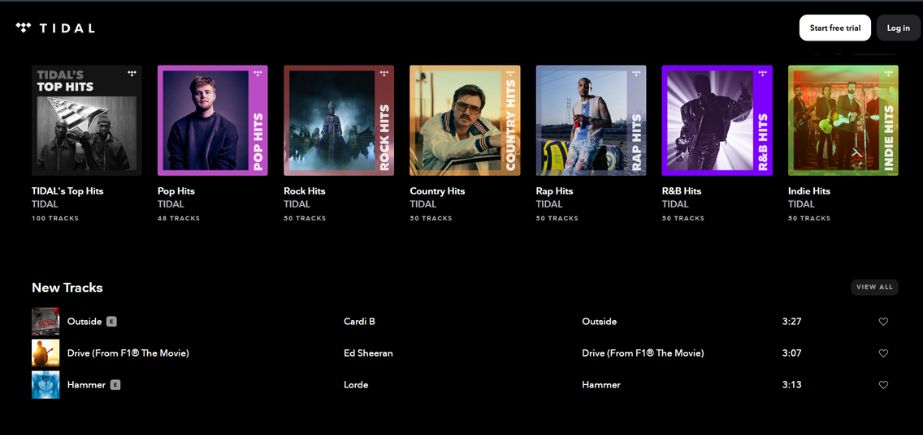Heart the track Hammer
Image resolution: width=923 pixels, height=435 pixels.
883,385
